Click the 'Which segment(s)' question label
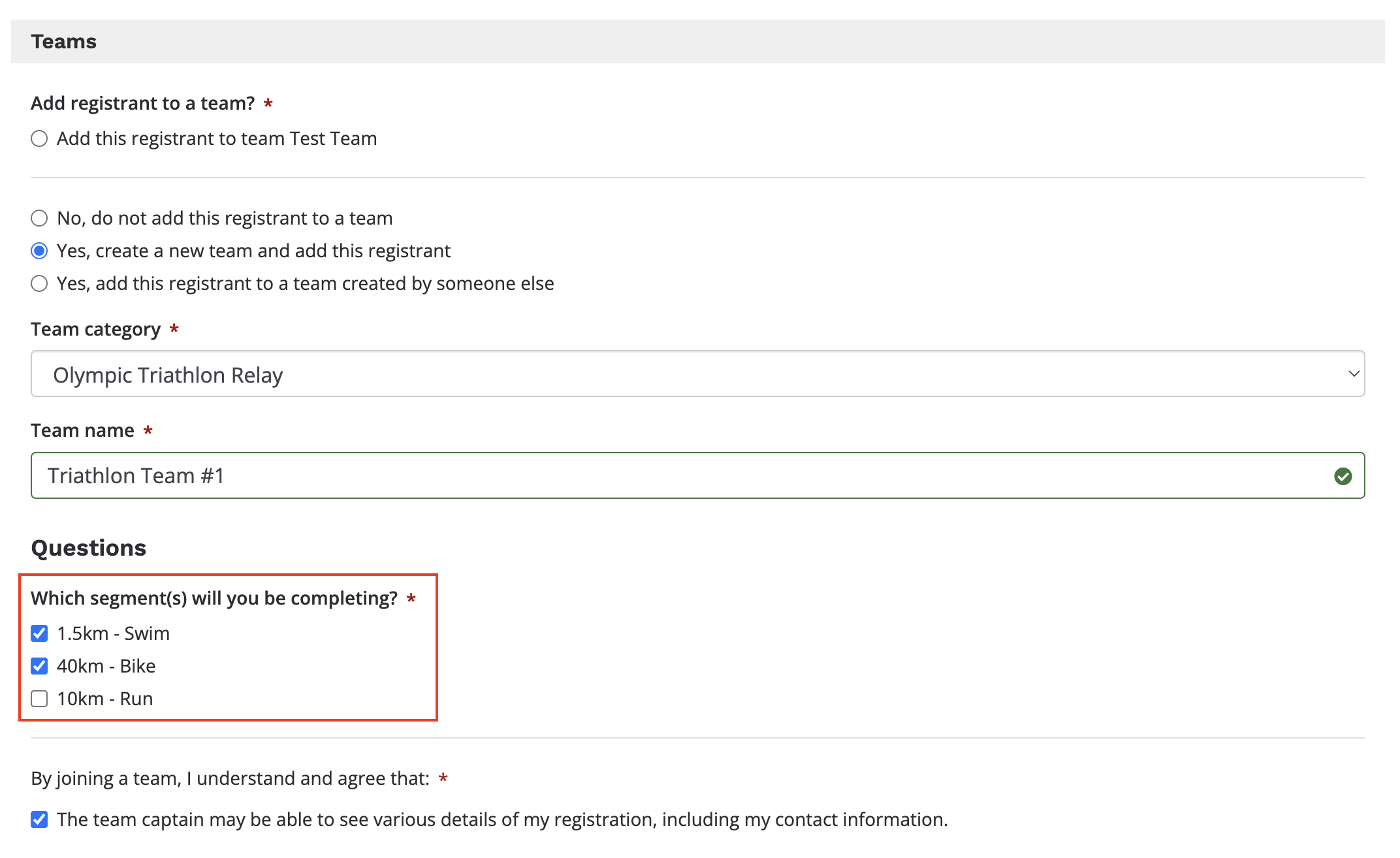 pos(214,598)
